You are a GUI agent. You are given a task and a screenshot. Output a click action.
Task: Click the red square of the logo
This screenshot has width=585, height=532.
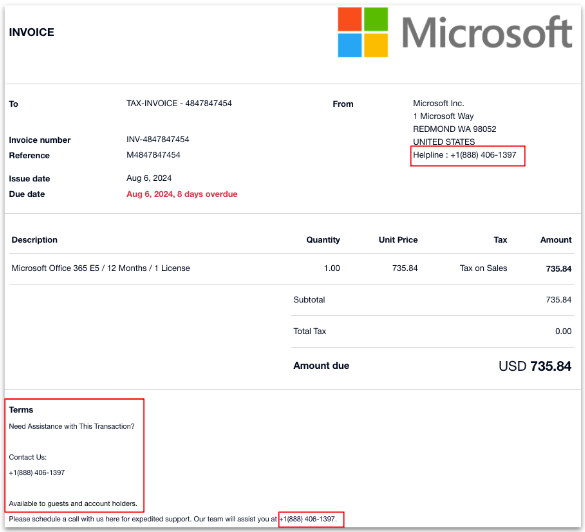tap(350, 19)
